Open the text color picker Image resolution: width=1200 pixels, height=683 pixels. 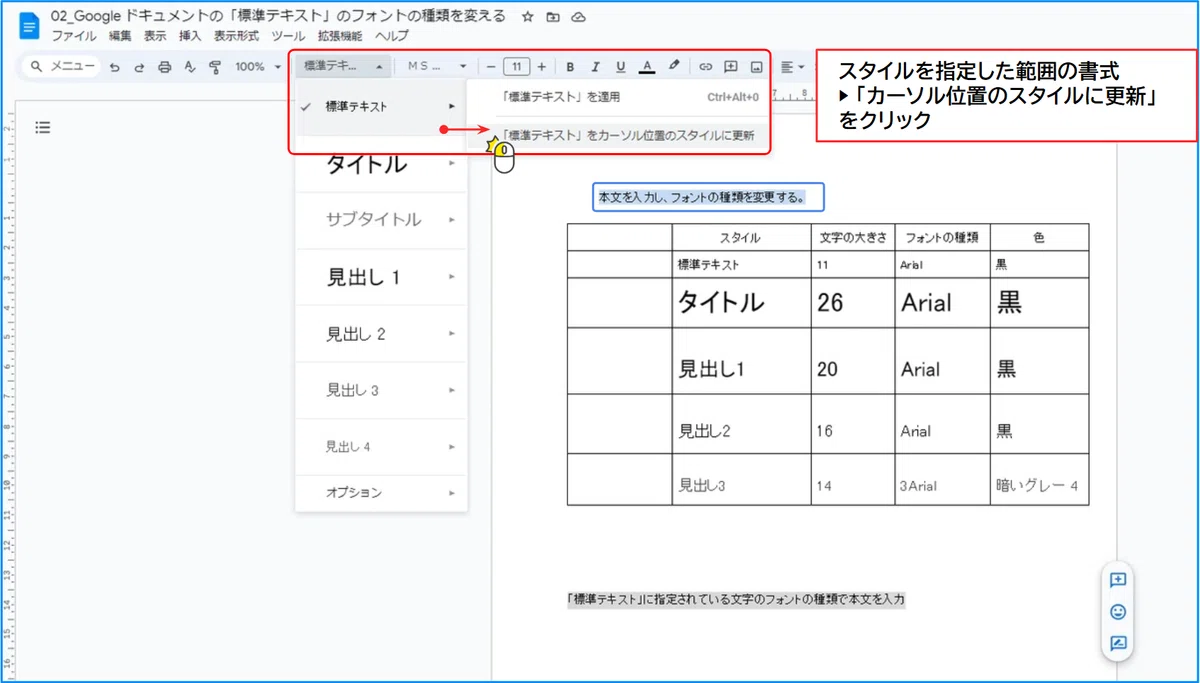(x=647, y=67)
